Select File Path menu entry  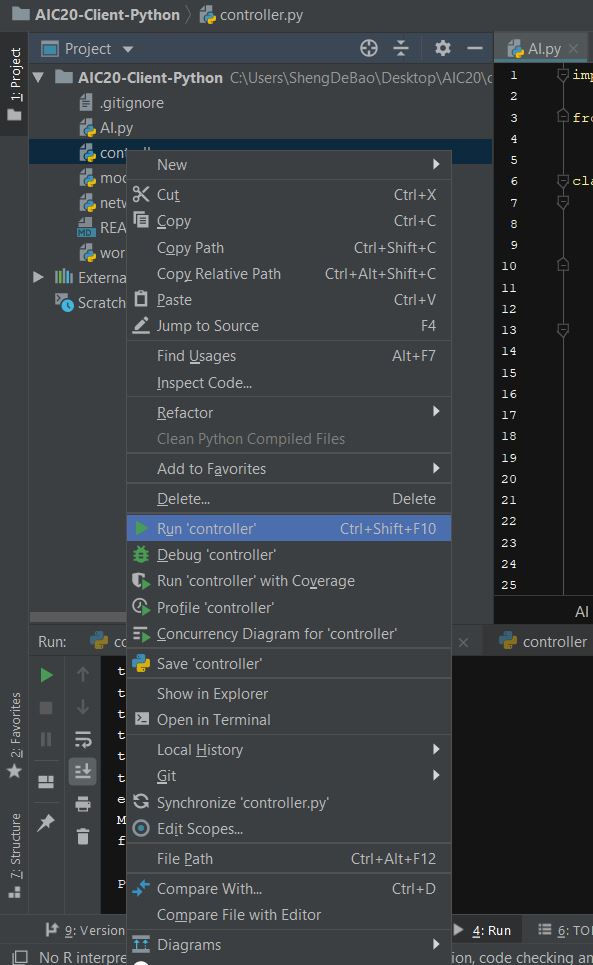pos(289,859)
